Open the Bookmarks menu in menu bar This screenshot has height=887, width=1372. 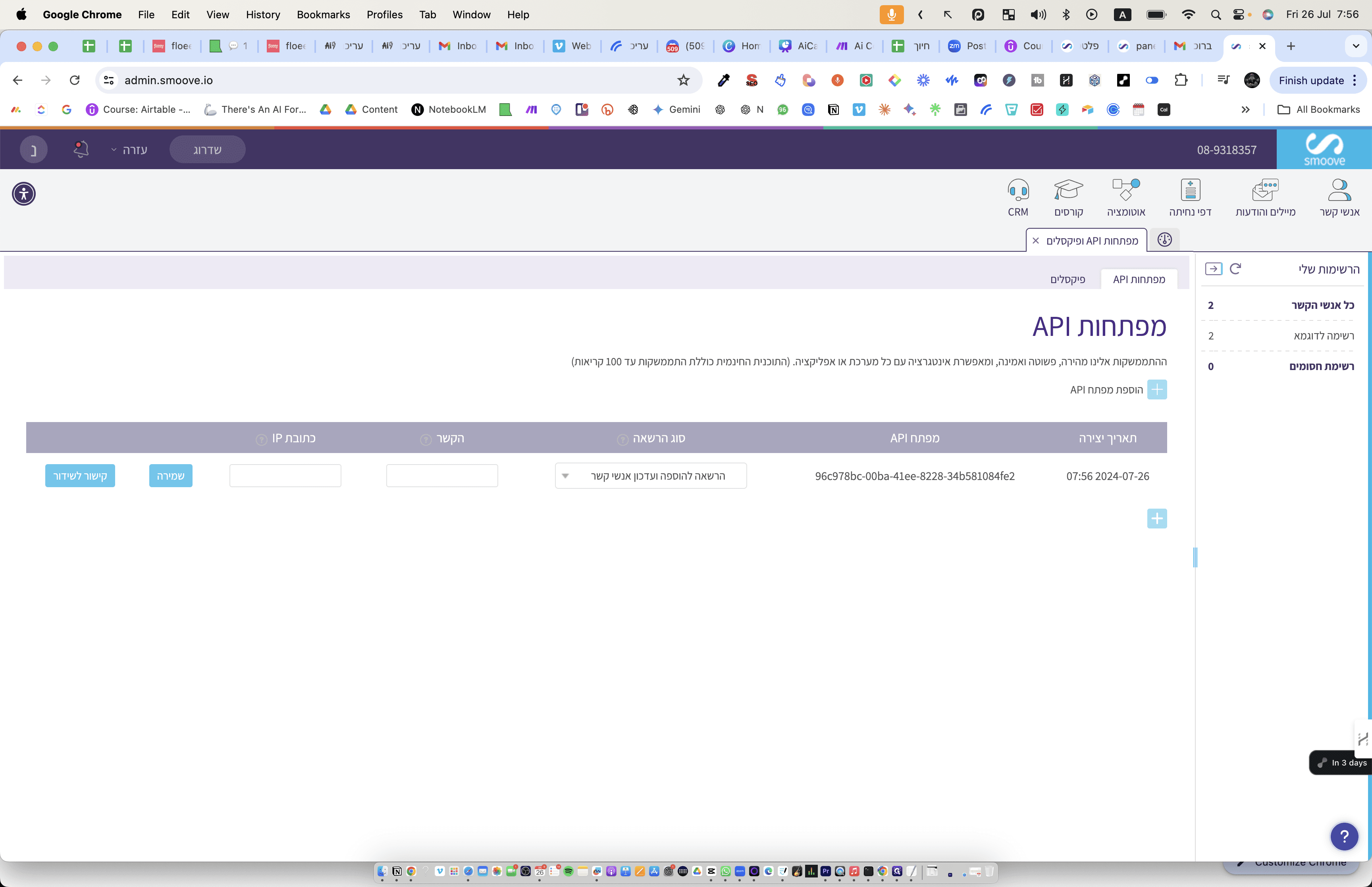(323, 14)
